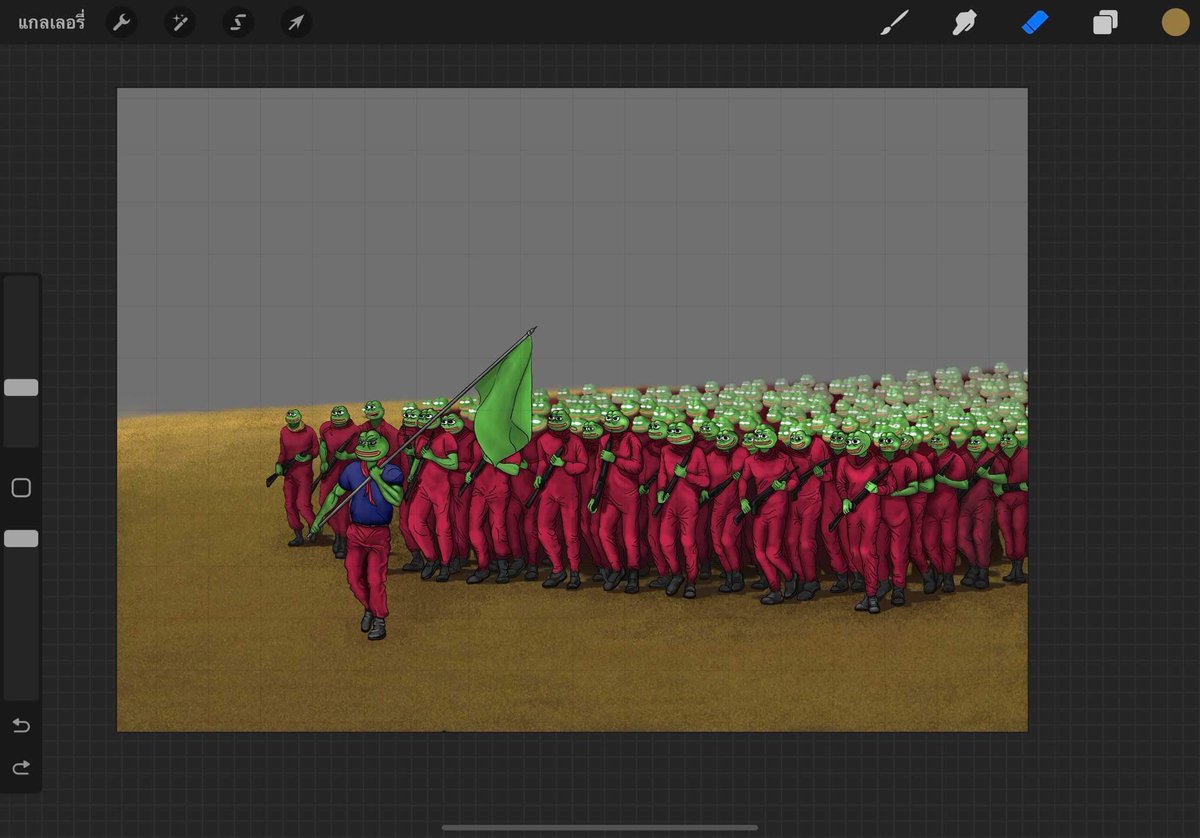Tap the square modify button on sidebar

[21, 488]
